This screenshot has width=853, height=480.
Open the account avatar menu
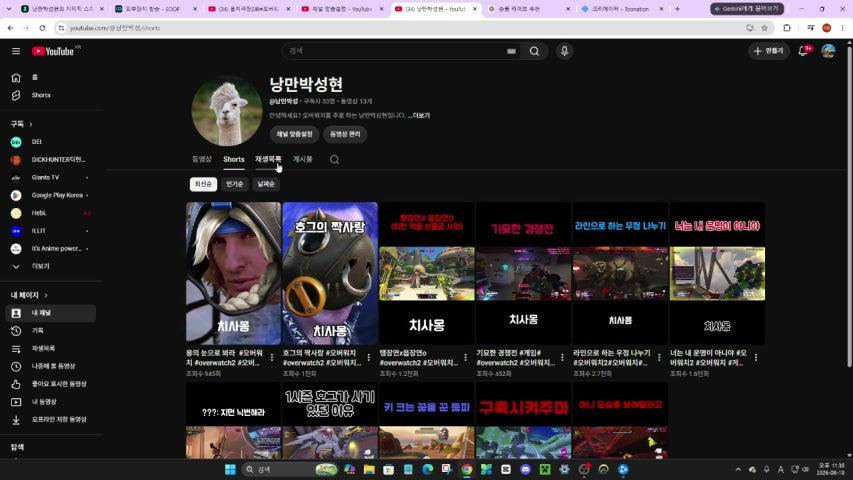click(x=828, y=51)
